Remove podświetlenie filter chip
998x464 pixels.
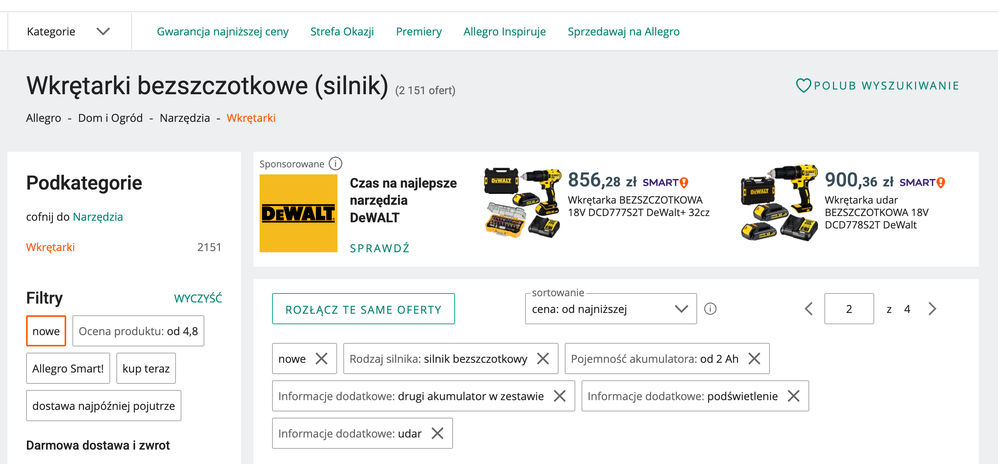pos(793,396)
